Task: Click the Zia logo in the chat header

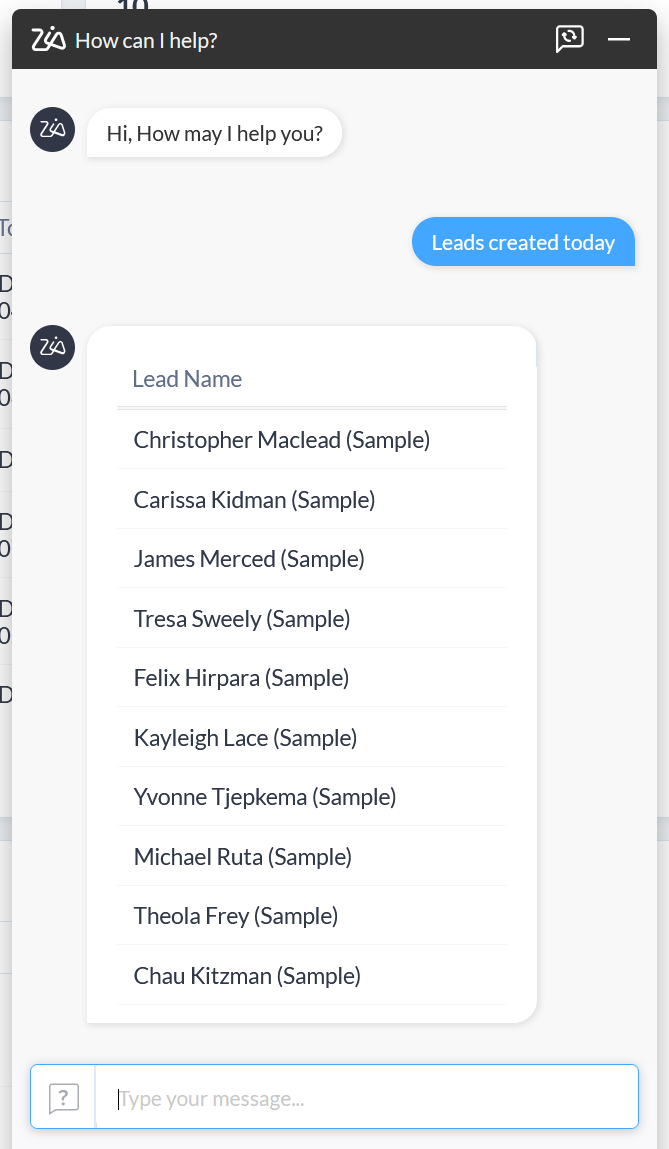Action: point(48,40)
